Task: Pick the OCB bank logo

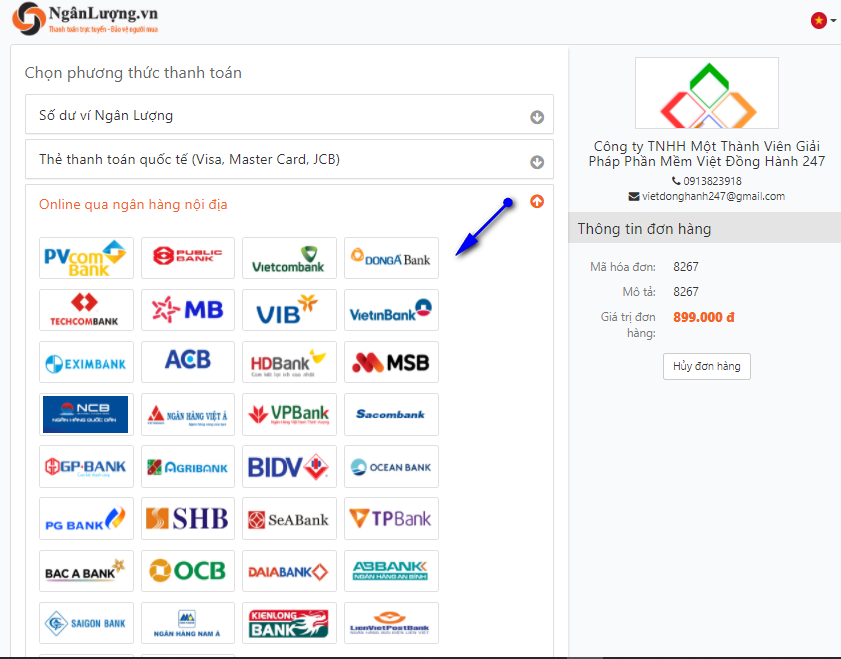Action: pos(188,570)
